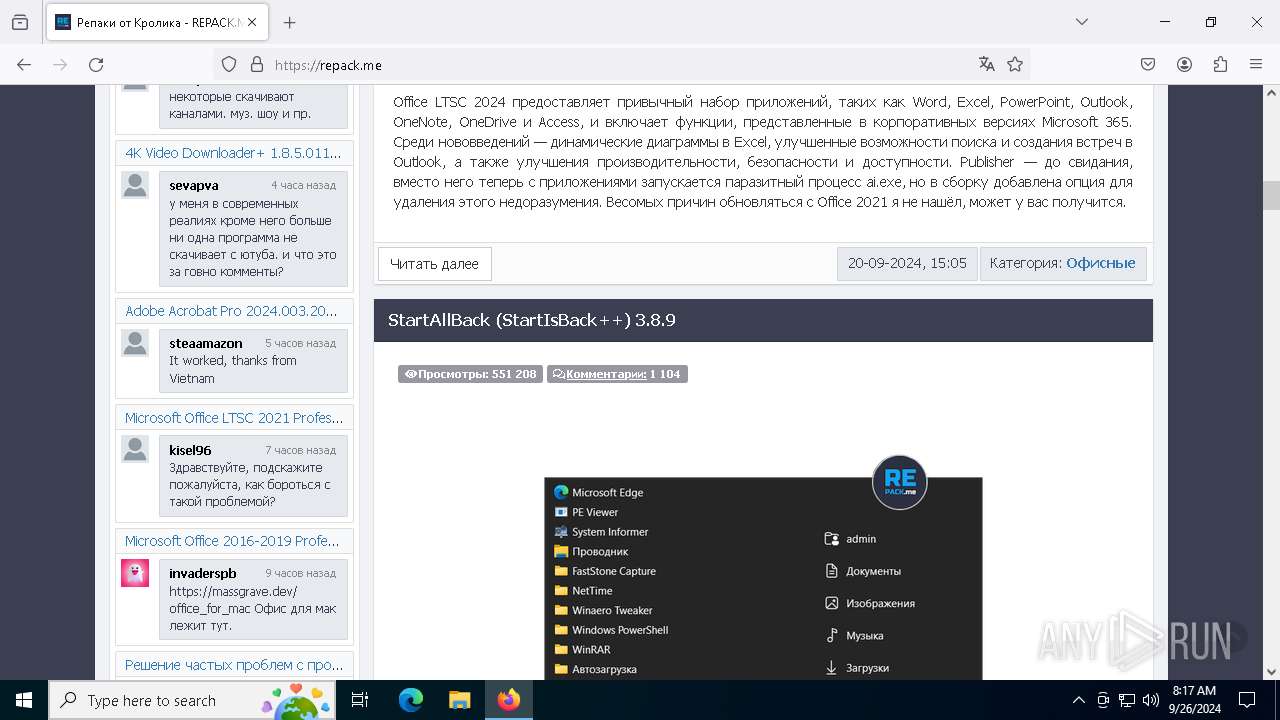Open Adobe Acrobat Pro 2024 link
This screenshot has height=720, width=1280.
coord(231,311)
